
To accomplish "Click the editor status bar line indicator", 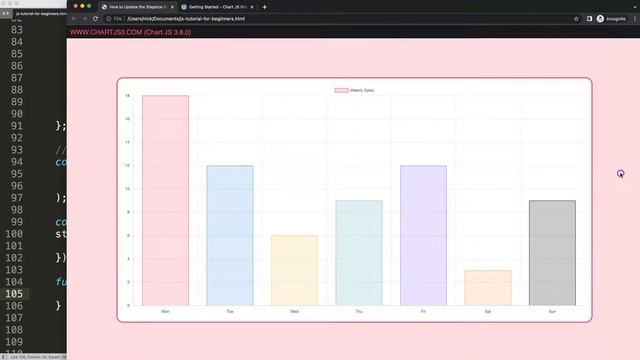I will click(x=38, y=357).
